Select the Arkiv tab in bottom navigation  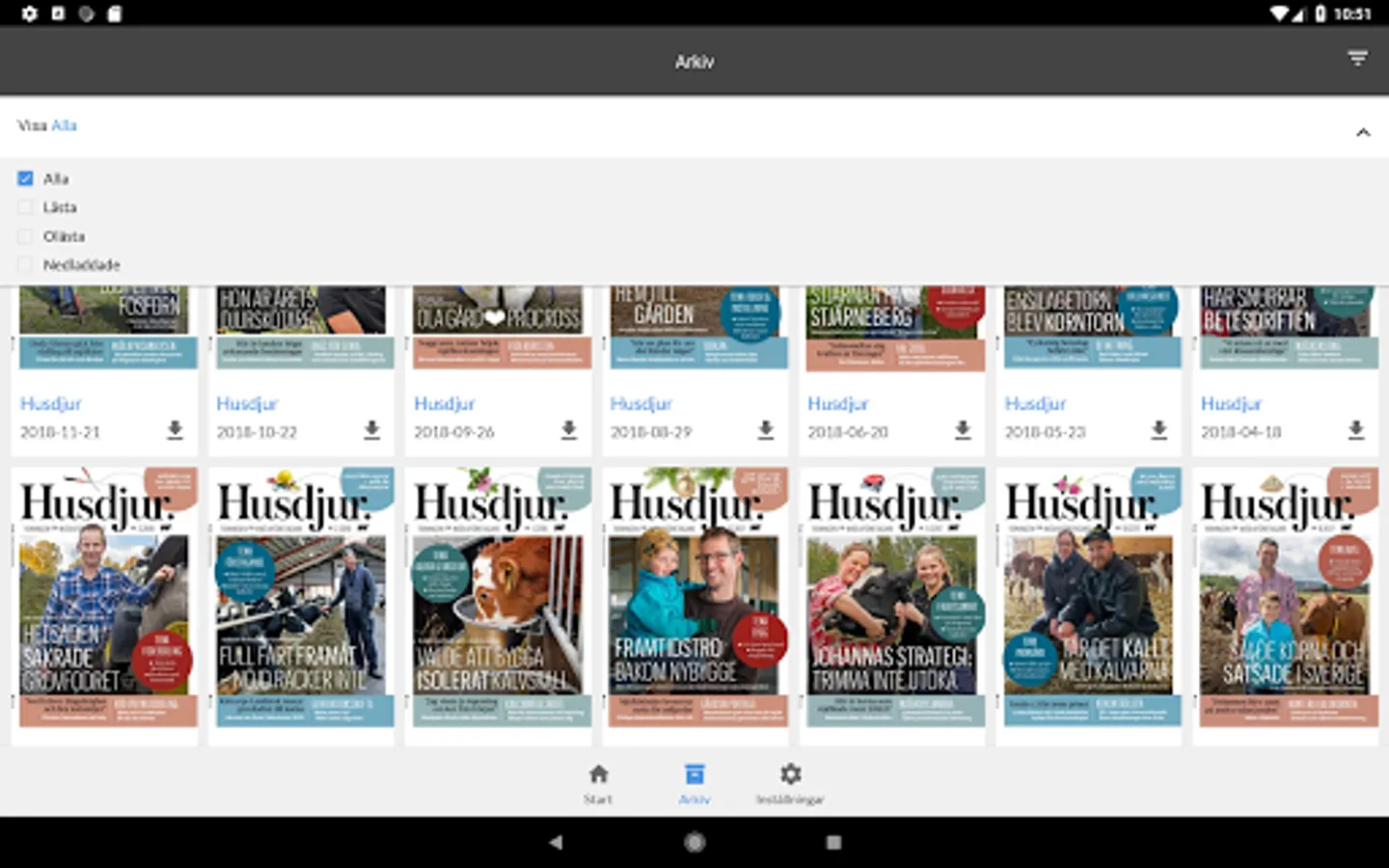[694, 783]
